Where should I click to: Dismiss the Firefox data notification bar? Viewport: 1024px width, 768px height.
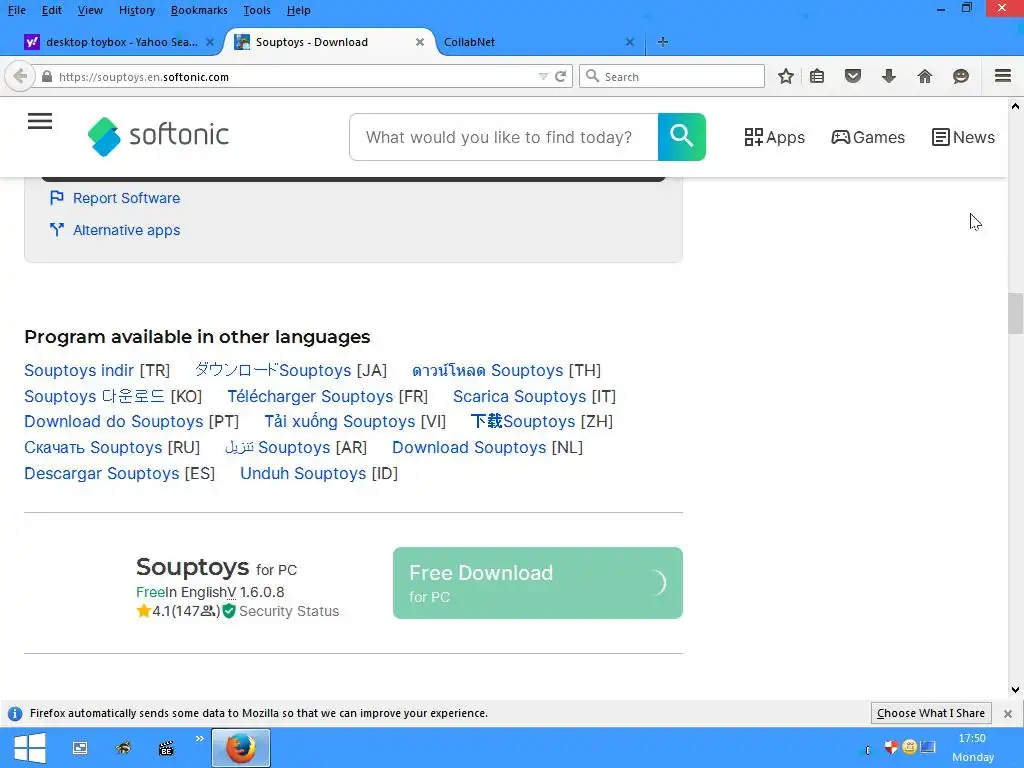[1008, 714]
